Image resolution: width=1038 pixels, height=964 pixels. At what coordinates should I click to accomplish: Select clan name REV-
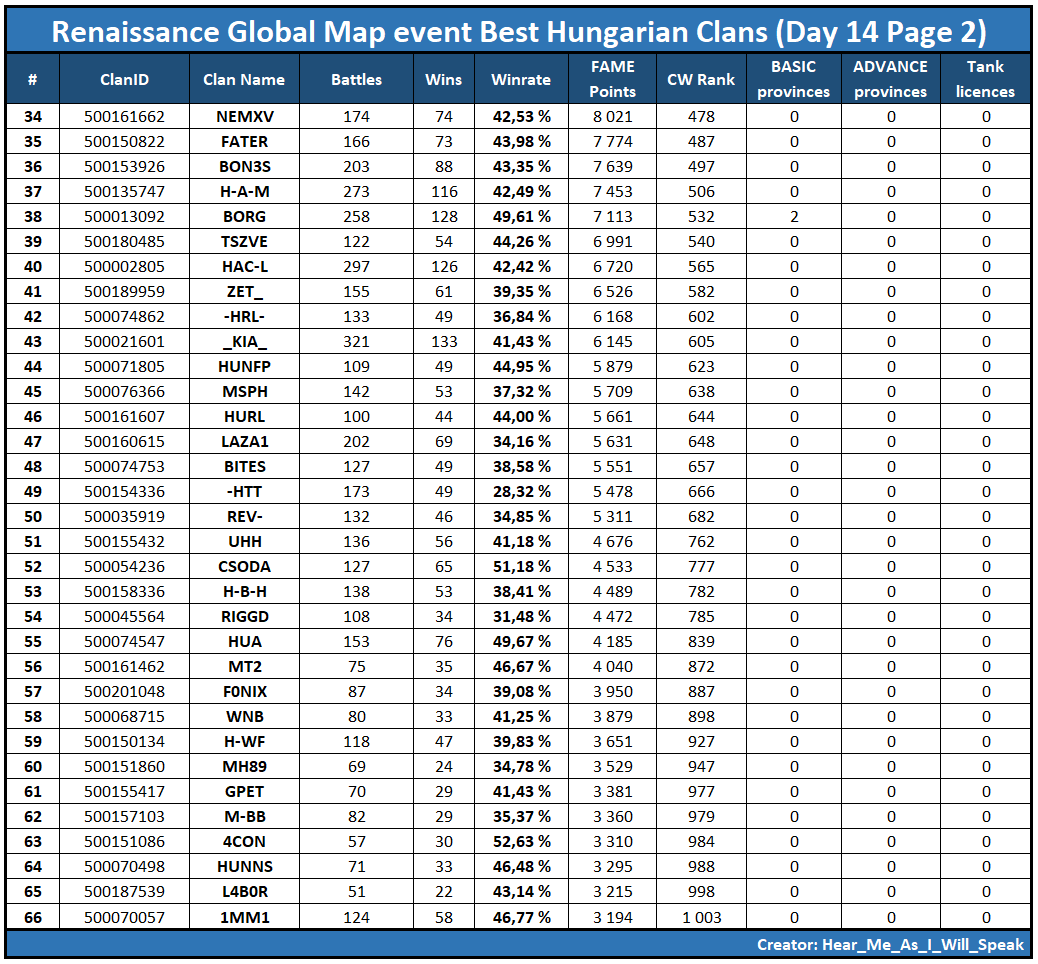point(245,517)
